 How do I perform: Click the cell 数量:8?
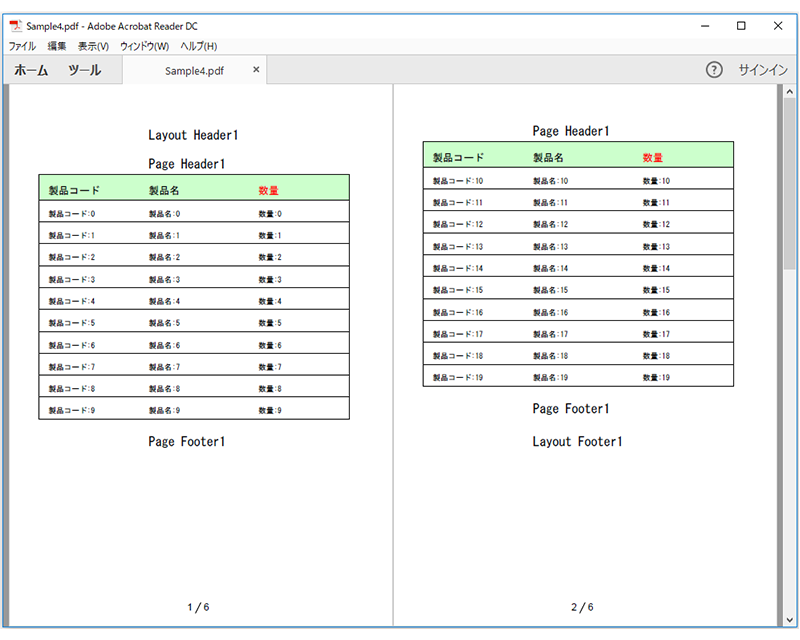[270, 389]
